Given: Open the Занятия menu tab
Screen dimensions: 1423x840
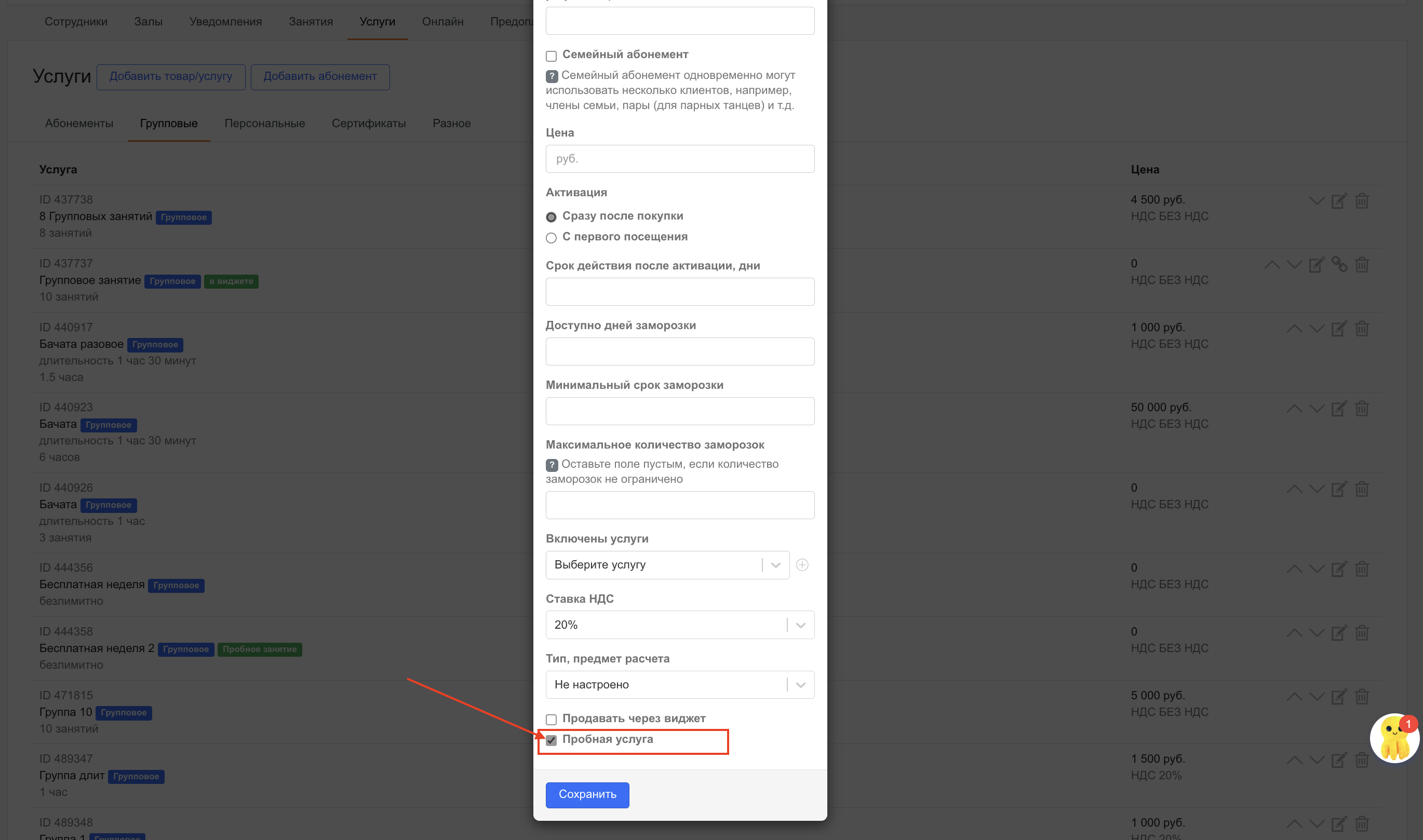Looking at the screenshot, I should (311, 21).
